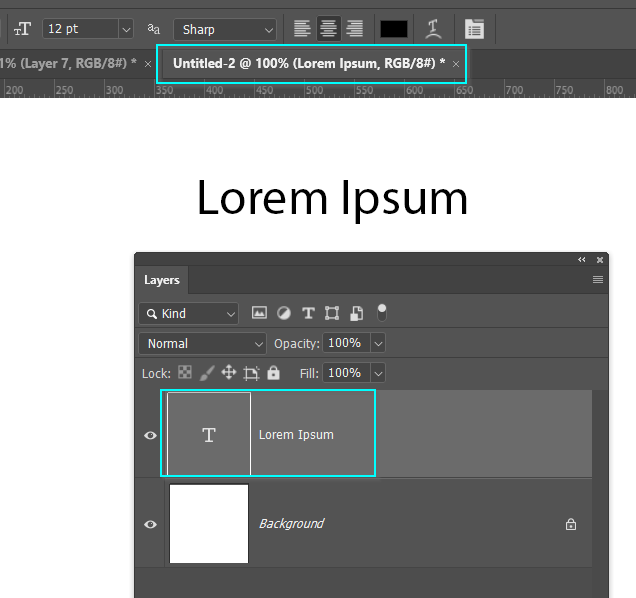The height and width of the screenshot is (598, 636).
Task: Left align text button
Action: [302, 29]
